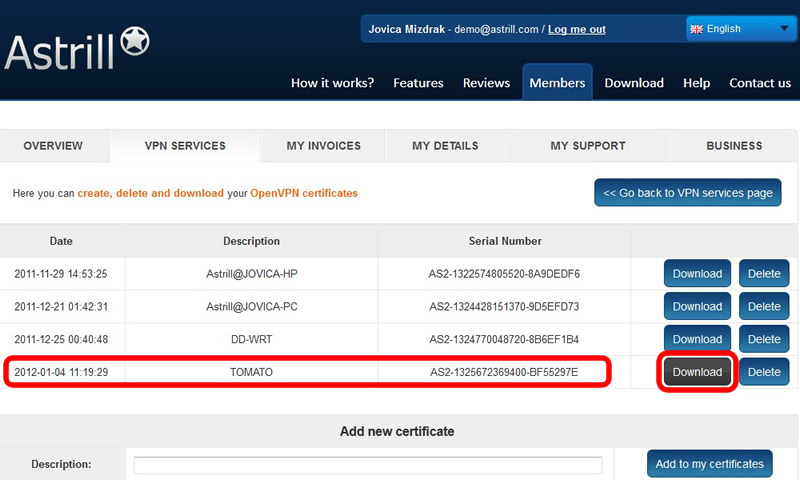Download the DD-WRT certificate

click(697, 339)
